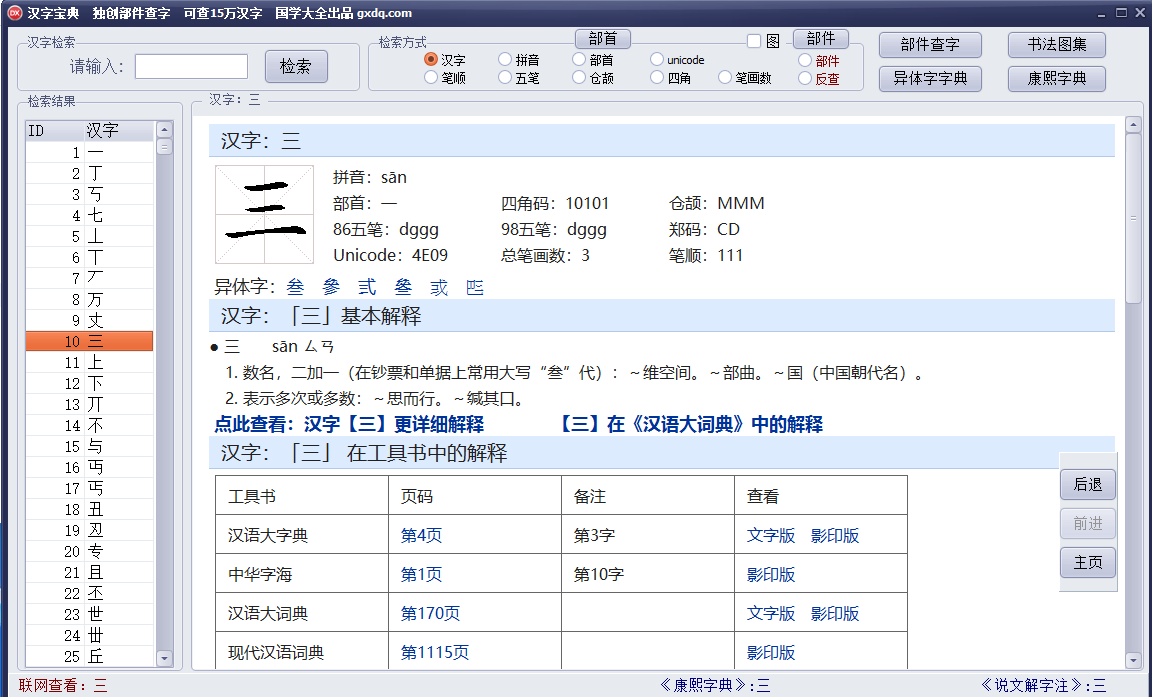Click the content pane scroll-up arrow
The width and height of the screenshot is (1152, 697).
pos(1133,125)
